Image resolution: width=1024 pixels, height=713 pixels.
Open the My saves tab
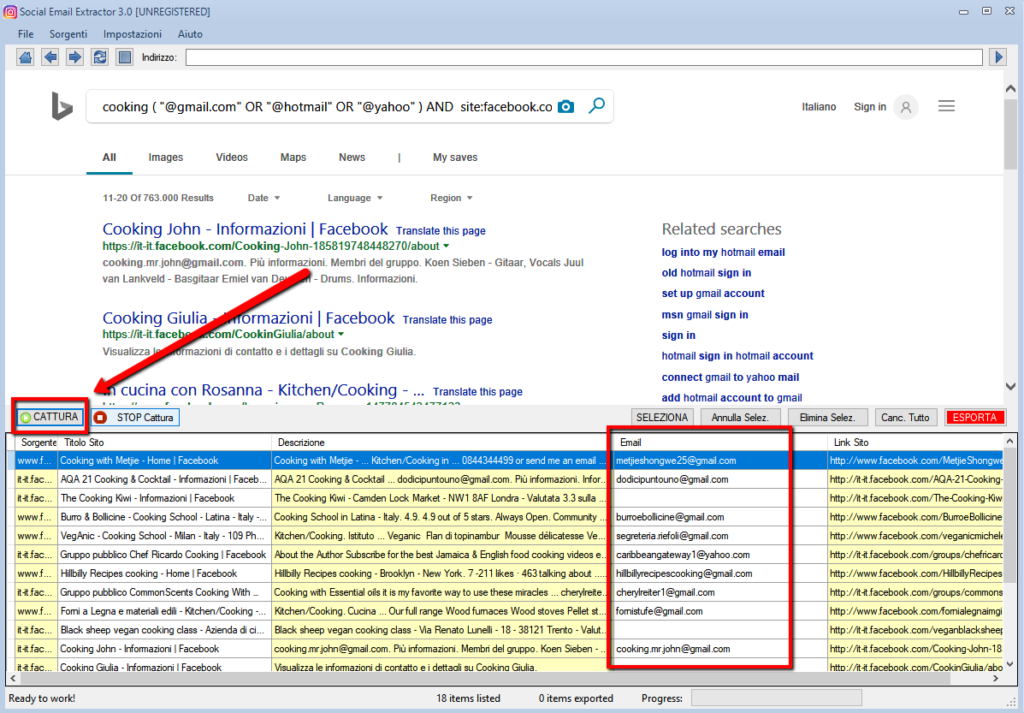(x=455, y=157)
